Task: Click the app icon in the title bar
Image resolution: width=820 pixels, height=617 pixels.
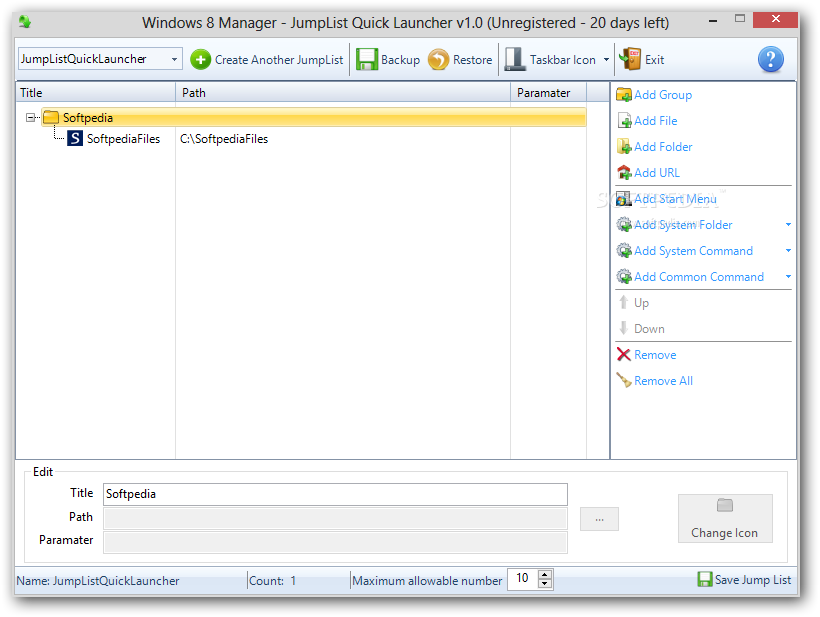Action: (25, 22)
